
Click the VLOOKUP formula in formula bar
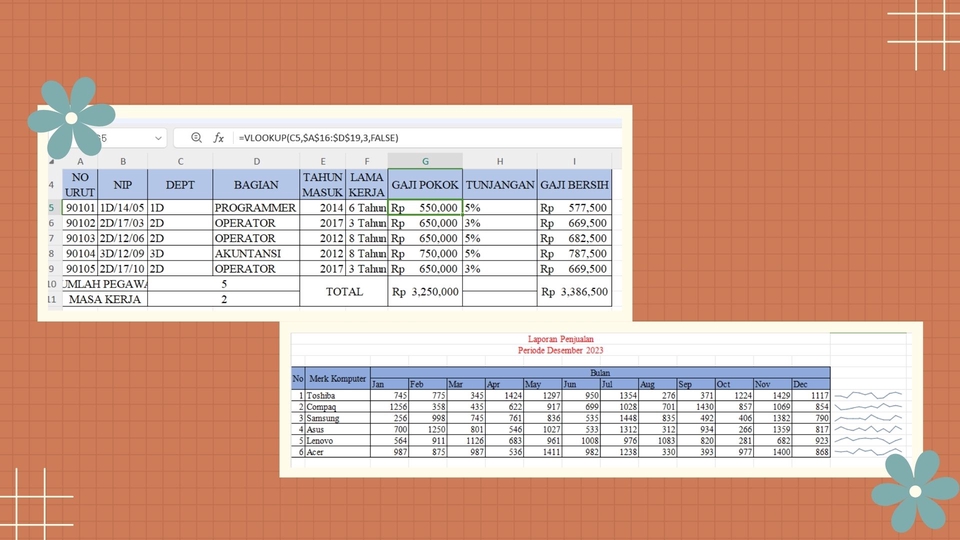tap(318, 138)
